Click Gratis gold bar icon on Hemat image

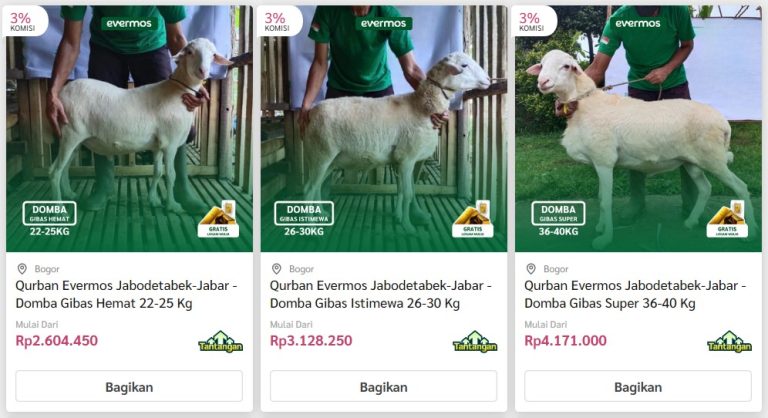[218, 219]
